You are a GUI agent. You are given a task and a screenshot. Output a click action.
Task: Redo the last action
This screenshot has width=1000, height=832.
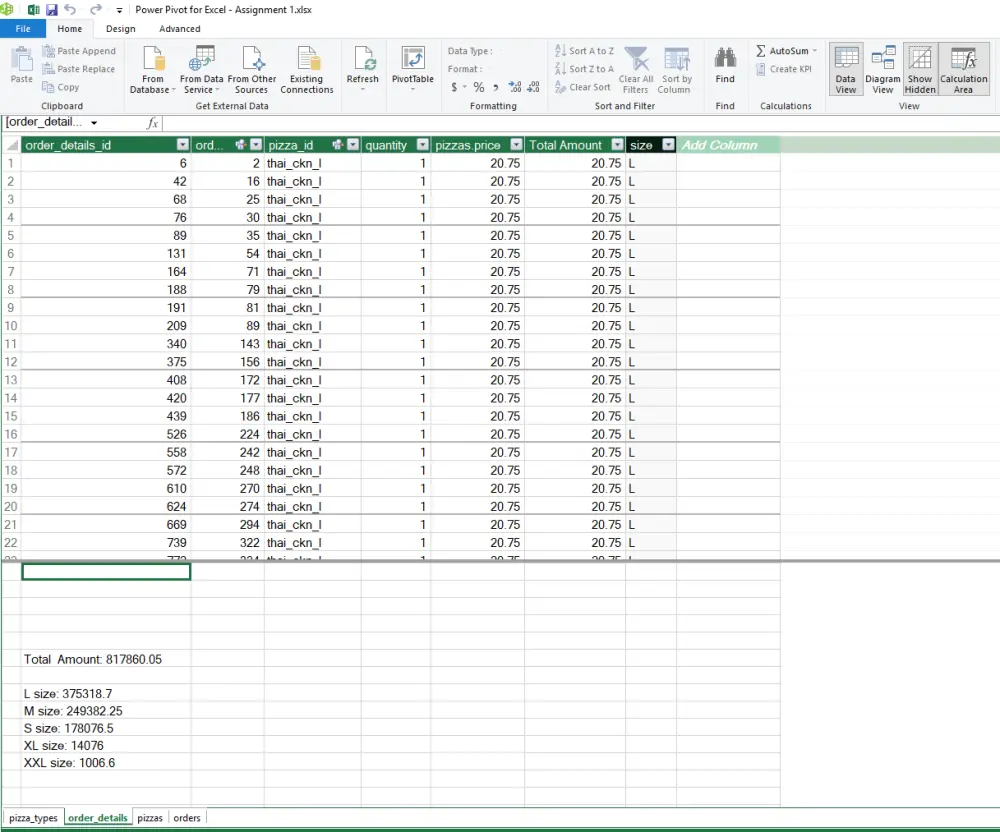[96, 10]
